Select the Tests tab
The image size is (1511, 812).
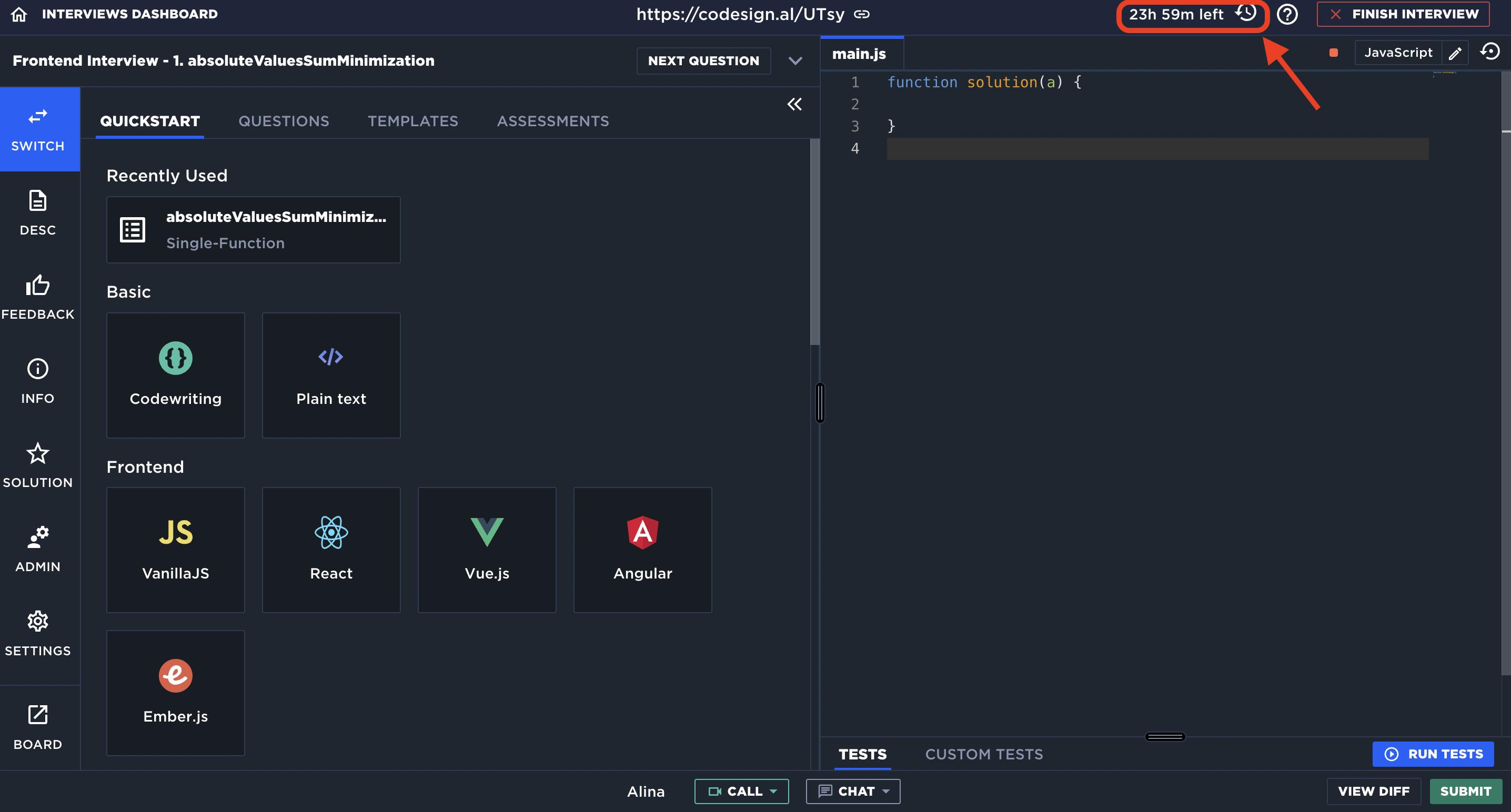point(862,755)
